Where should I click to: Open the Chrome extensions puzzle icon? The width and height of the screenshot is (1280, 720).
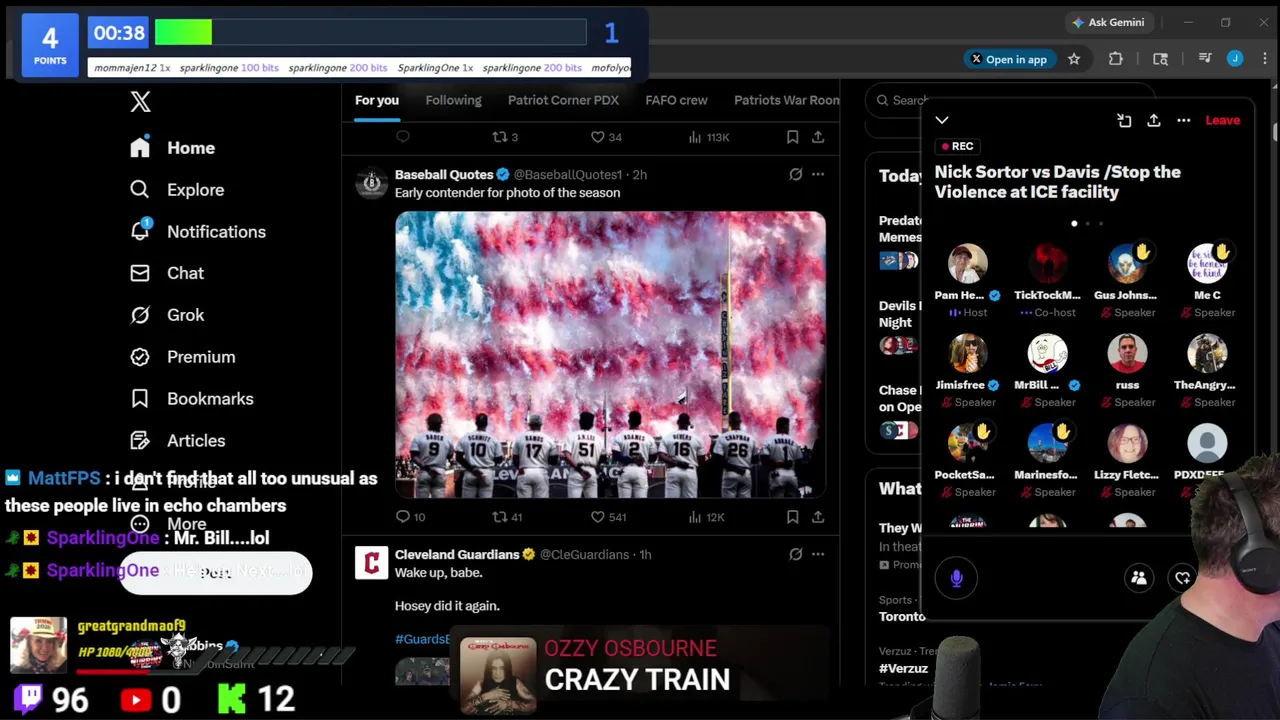(x=1116, y=59)
